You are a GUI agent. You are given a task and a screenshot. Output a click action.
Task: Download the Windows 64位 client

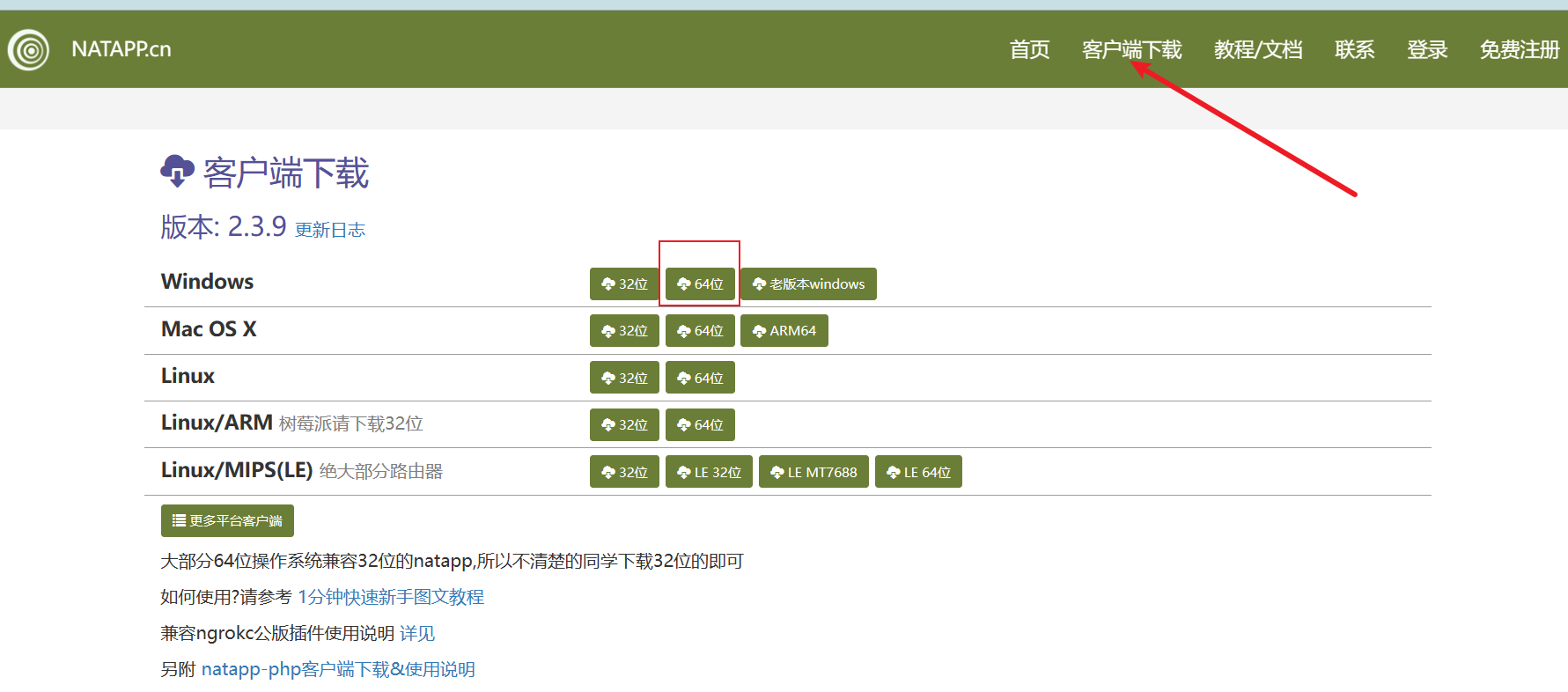click(x=700, y=284)
